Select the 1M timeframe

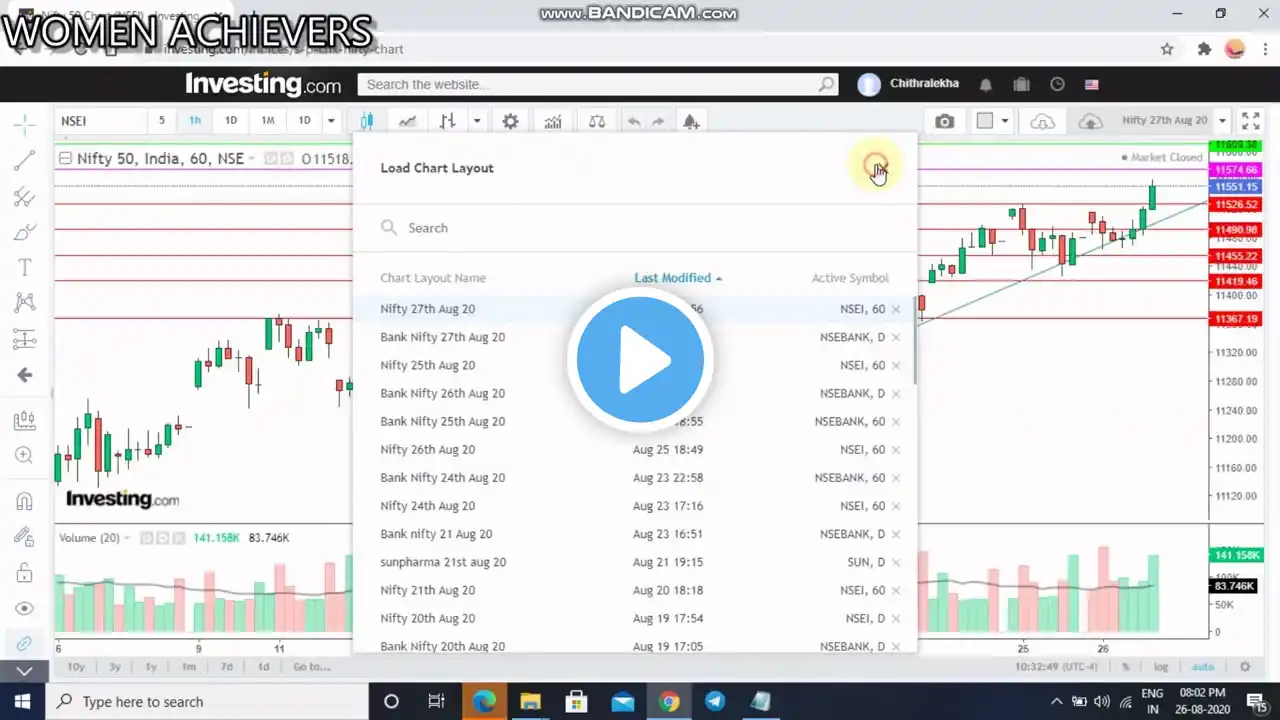click(x=268, y=121)
